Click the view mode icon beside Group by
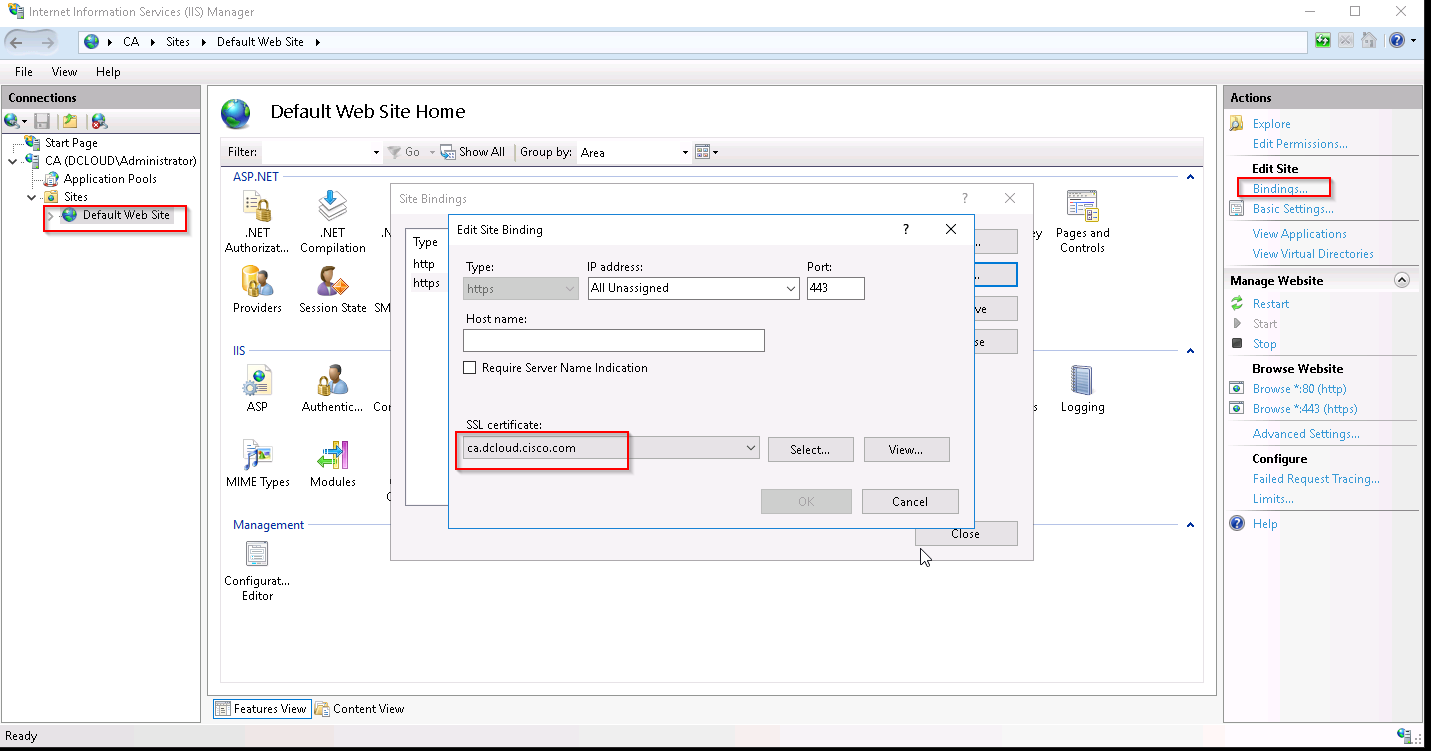Viewport: 1431px width, 751px height. click(702, 152)
